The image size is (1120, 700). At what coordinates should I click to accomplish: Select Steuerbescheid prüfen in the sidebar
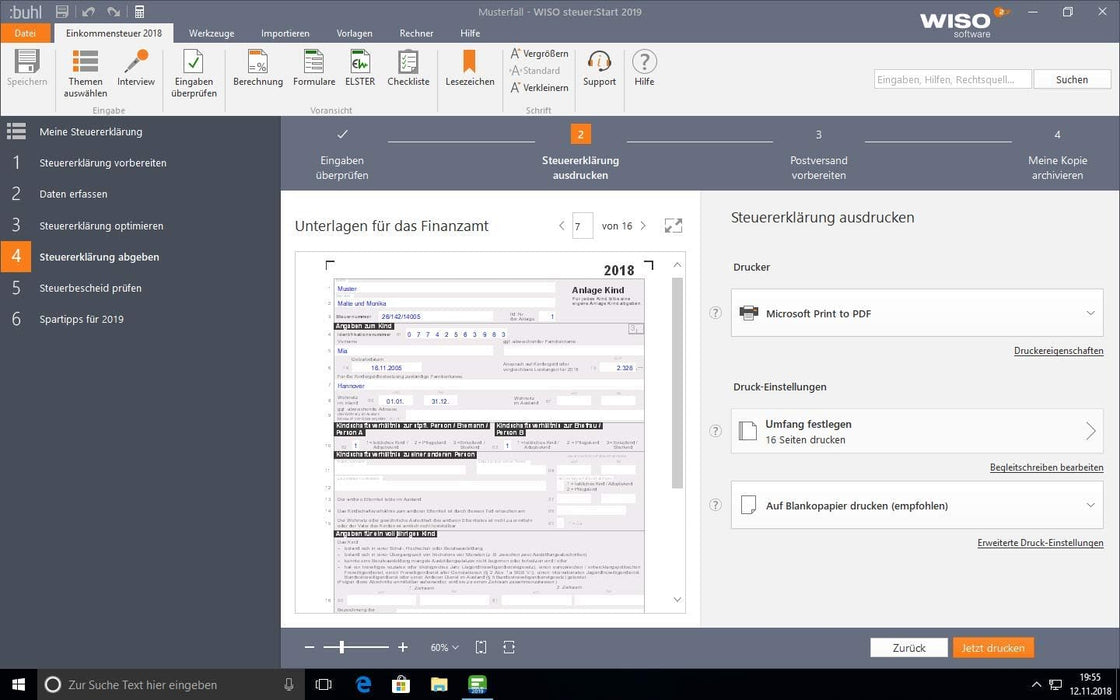[x=90, y=288]
